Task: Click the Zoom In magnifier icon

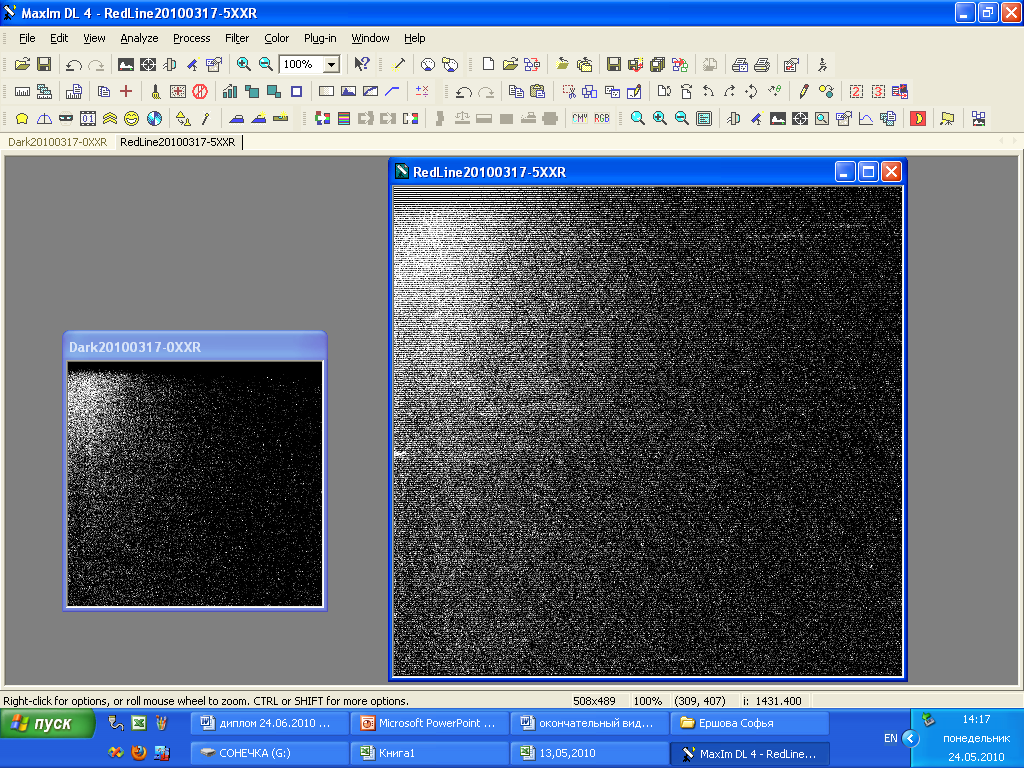Action: click(244, 64)
